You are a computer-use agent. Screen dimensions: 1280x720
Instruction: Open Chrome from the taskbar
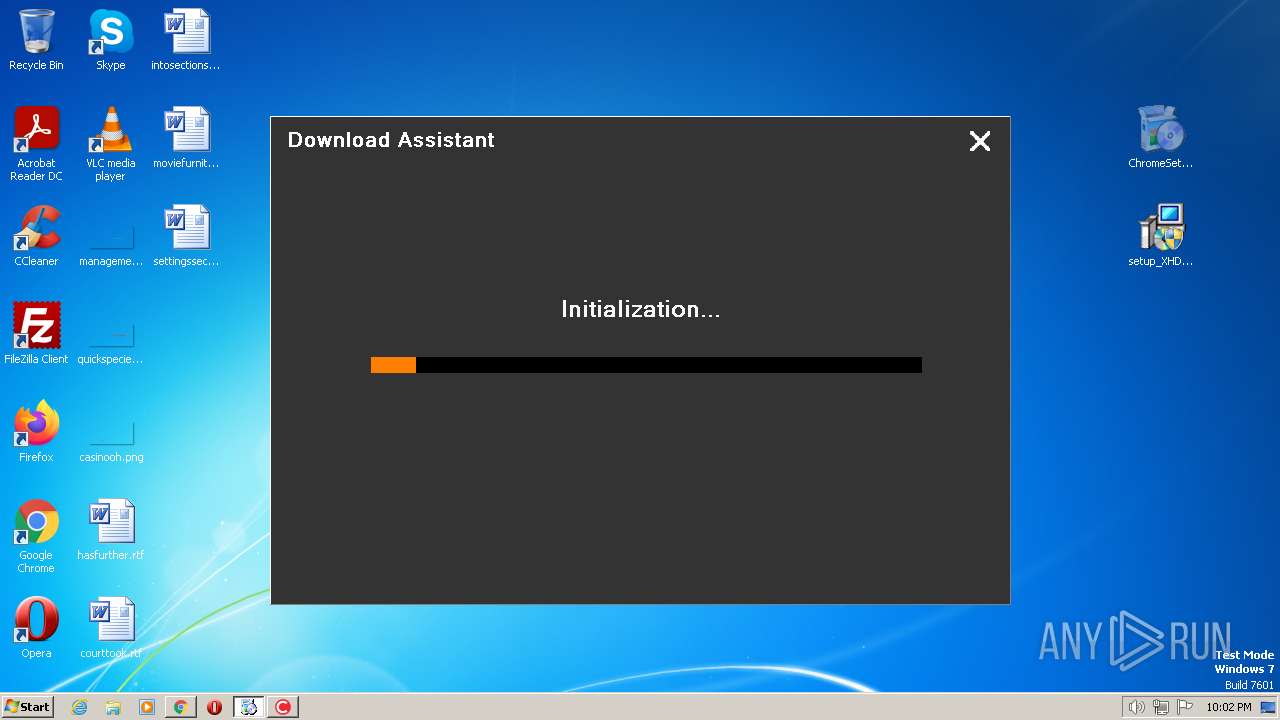(x=181, y=707)
